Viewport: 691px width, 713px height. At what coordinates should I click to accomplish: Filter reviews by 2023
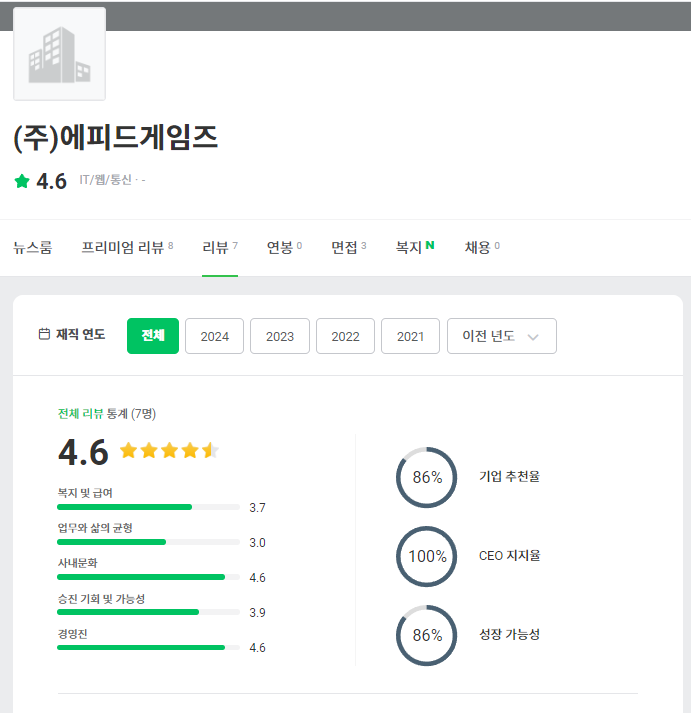click(280, 336)
